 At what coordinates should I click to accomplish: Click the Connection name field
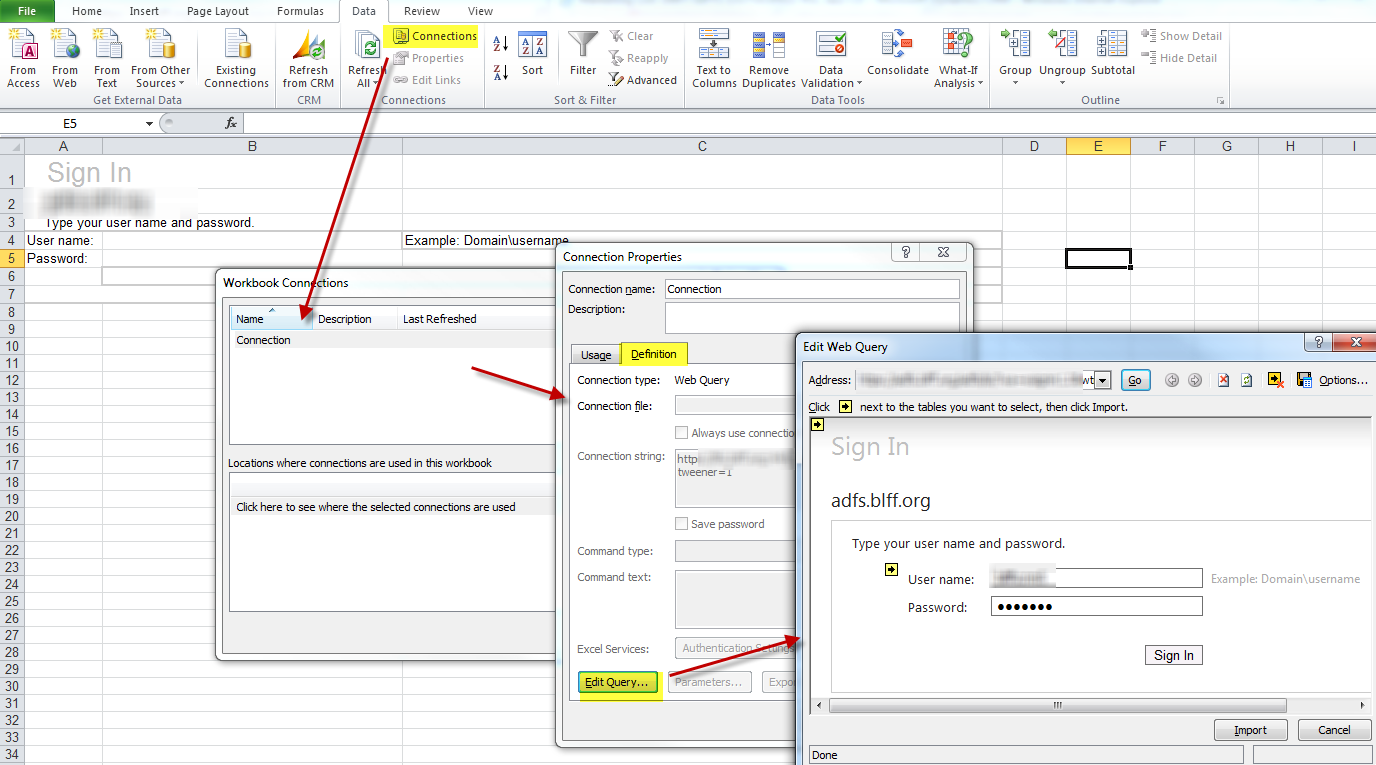pyautogui.click(x=812, y=289)
